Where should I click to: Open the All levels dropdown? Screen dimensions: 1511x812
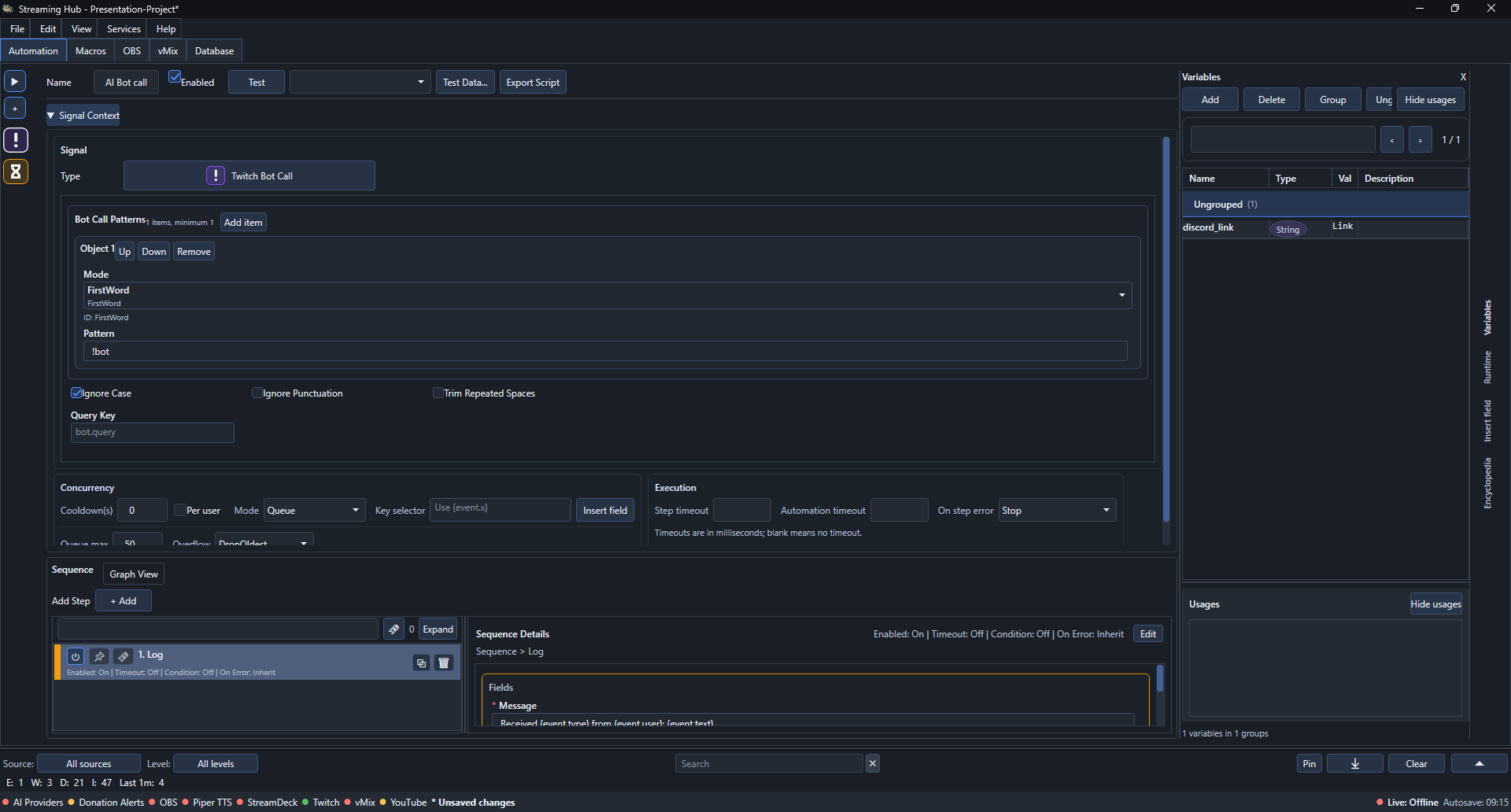[x=216, y=764]
